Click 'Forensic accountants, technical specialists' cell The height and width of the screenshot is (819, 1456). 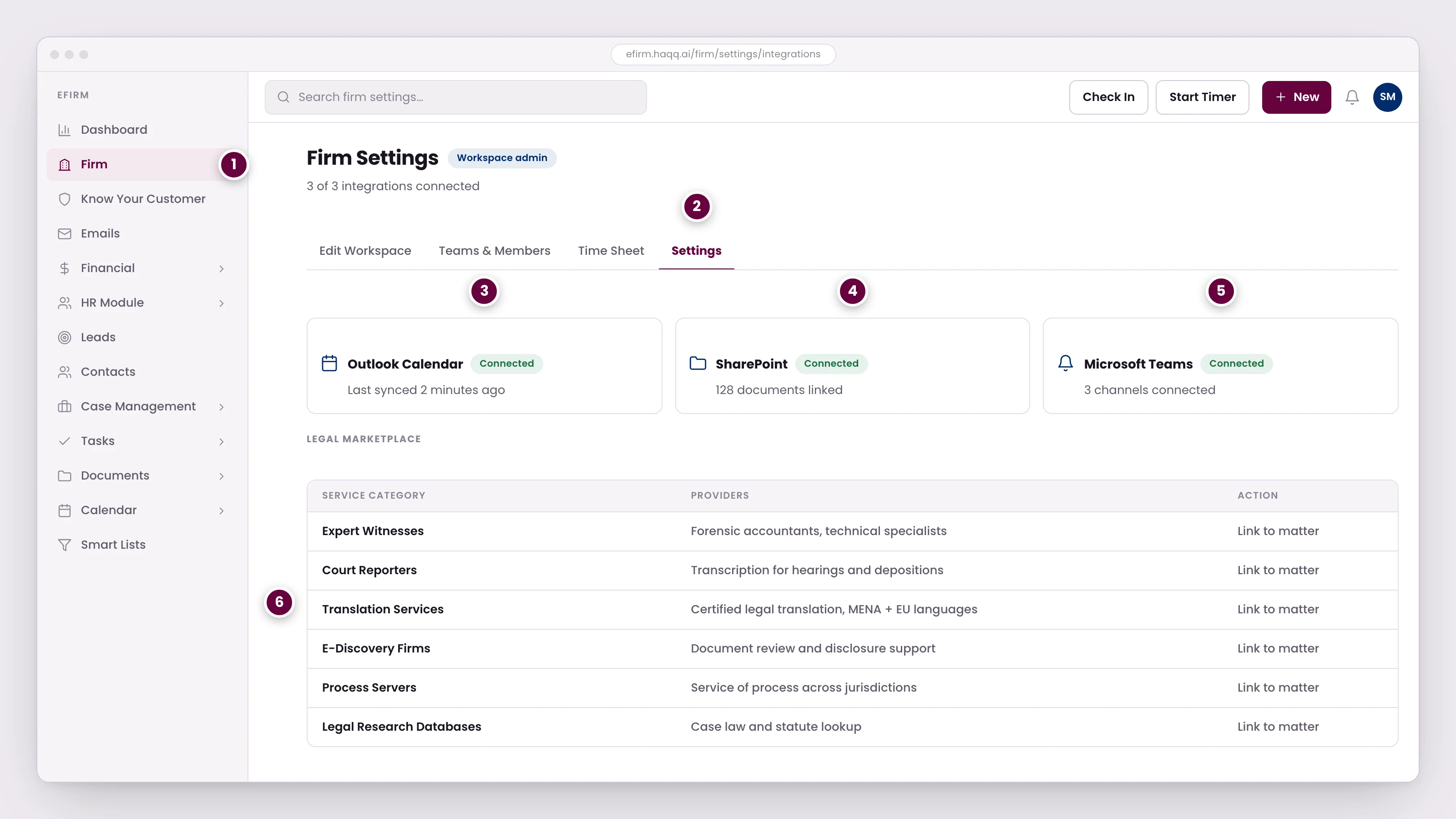pyautogui.click(x=819, y=531)
